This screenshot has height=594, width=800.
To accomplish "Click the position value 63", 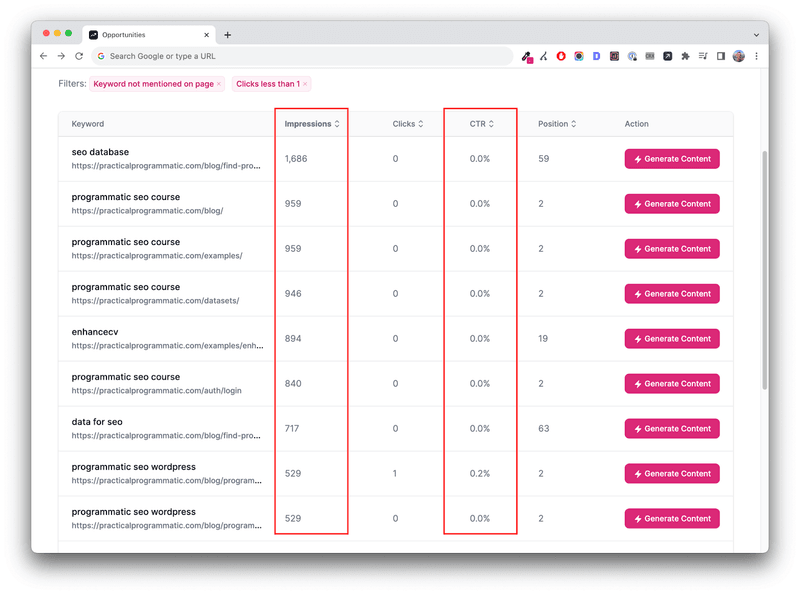I will [x=543, y=428].
